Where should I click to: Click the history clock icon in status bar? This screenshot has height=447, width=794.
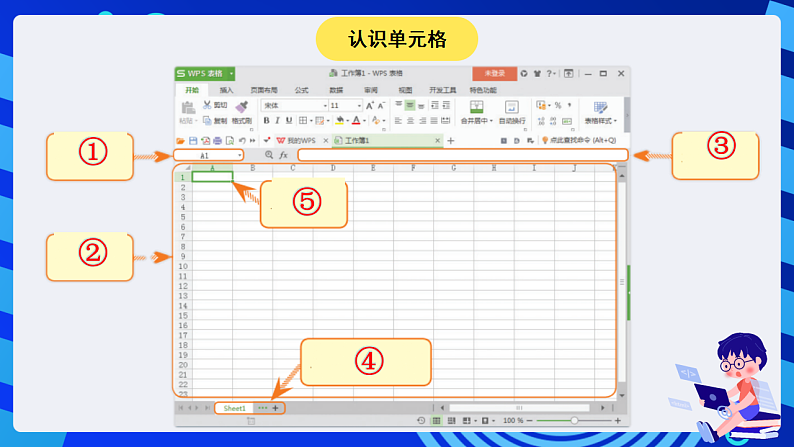point(421,421)
